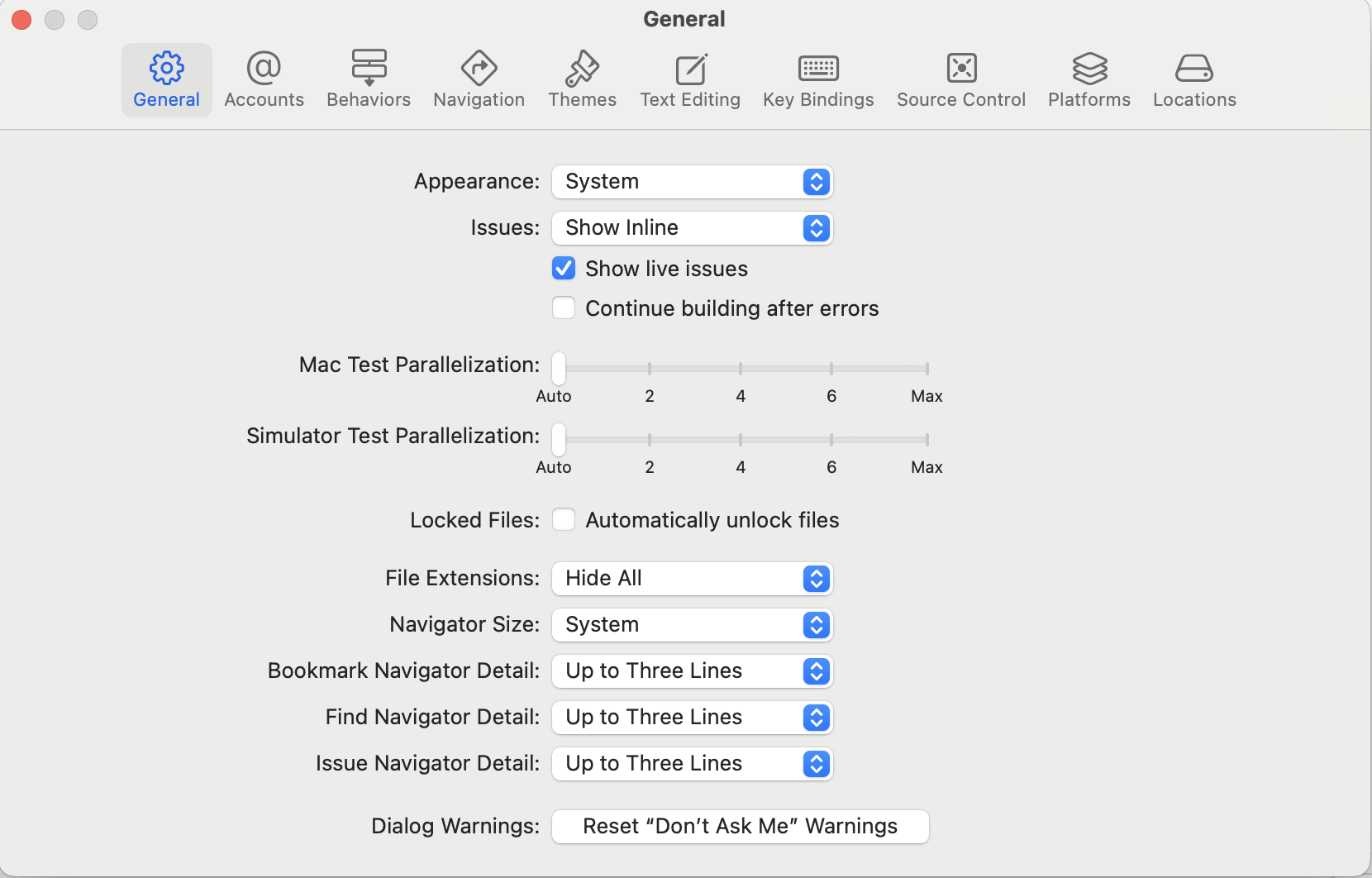
Task: Open the Issue Navigator Detail dropdown
Action: point(692,764)
